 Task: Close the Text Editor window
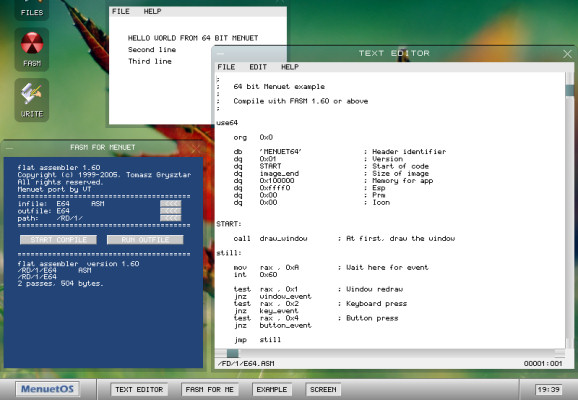[567, 54]
